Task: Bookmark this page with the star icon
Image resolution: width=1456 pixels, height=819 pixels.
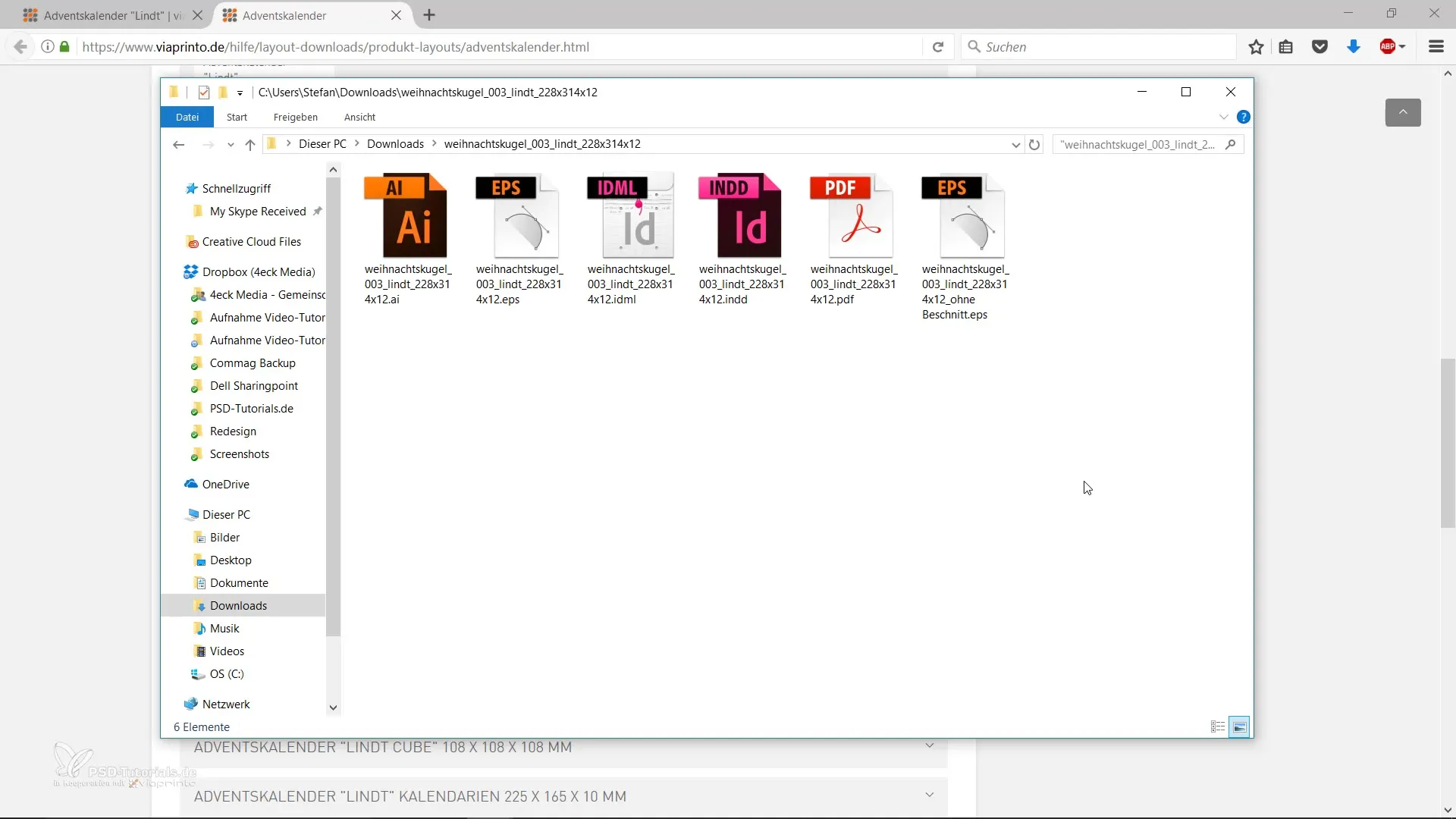Action: pos(1257,47)
